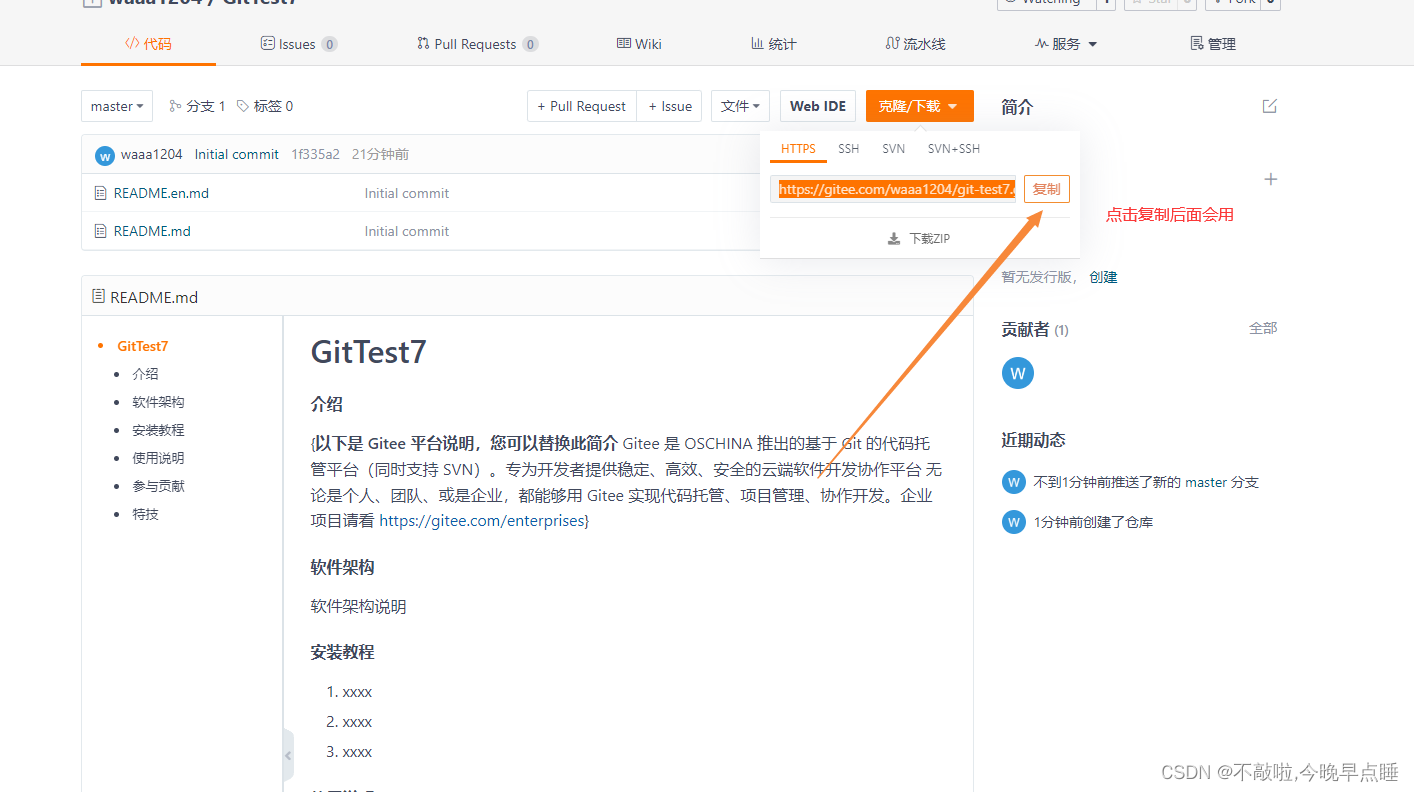Click the + Pull Request button

(582, 106)
